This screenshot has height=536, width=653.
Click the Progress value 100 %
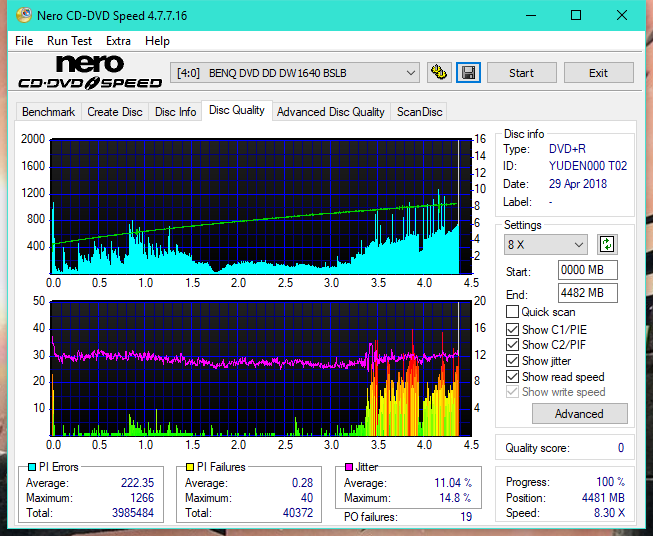(611, 482)
